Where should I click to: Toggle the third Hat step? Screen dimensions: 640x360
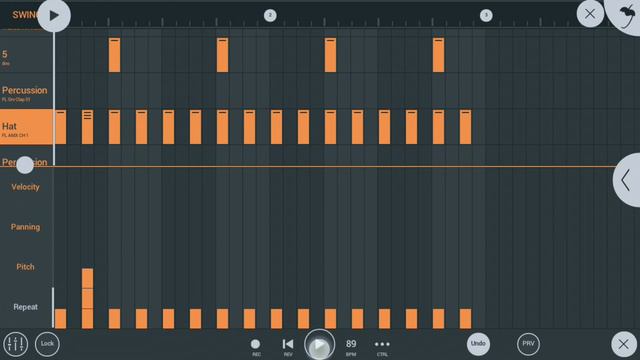(x=114, y=127)
